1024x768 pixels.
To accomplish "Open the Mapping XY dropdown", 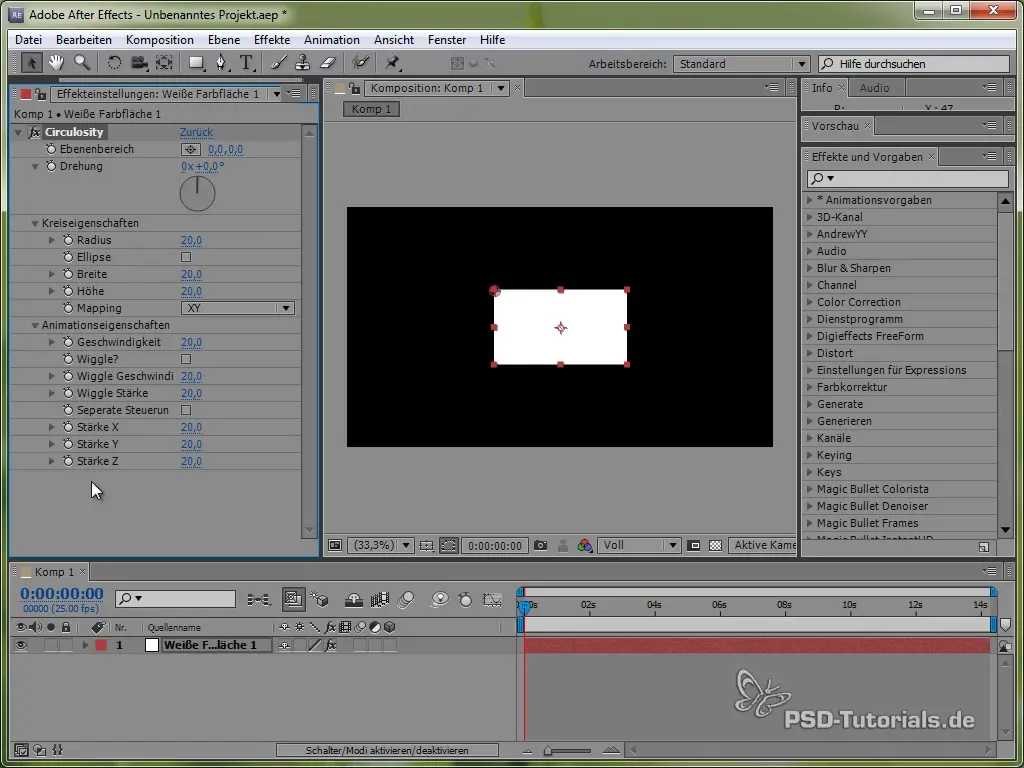I will [x=238, y=308].
